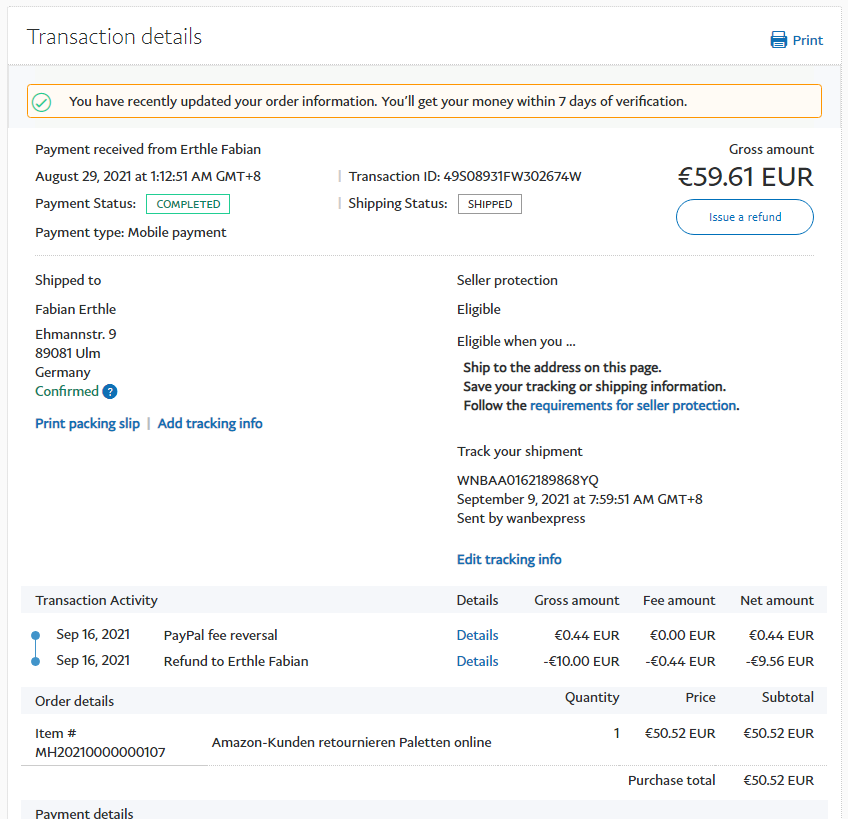Image resolution: width=848 pixels, height=819 pixels.
Task: Click the top timeline dot for fee reversal
Action: pyautogui.click(x=35, y=635)
